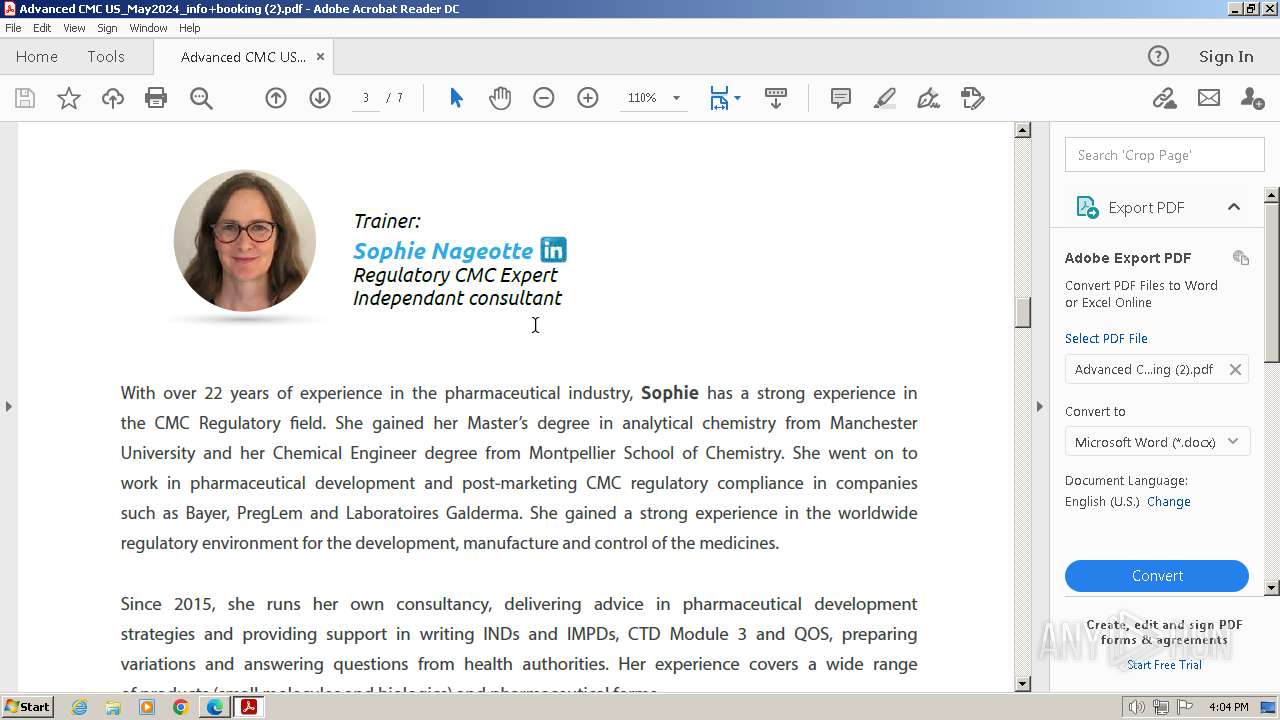
Task: Switch to the Home tab
Action: pyautogui.click(x=37, y=57)
